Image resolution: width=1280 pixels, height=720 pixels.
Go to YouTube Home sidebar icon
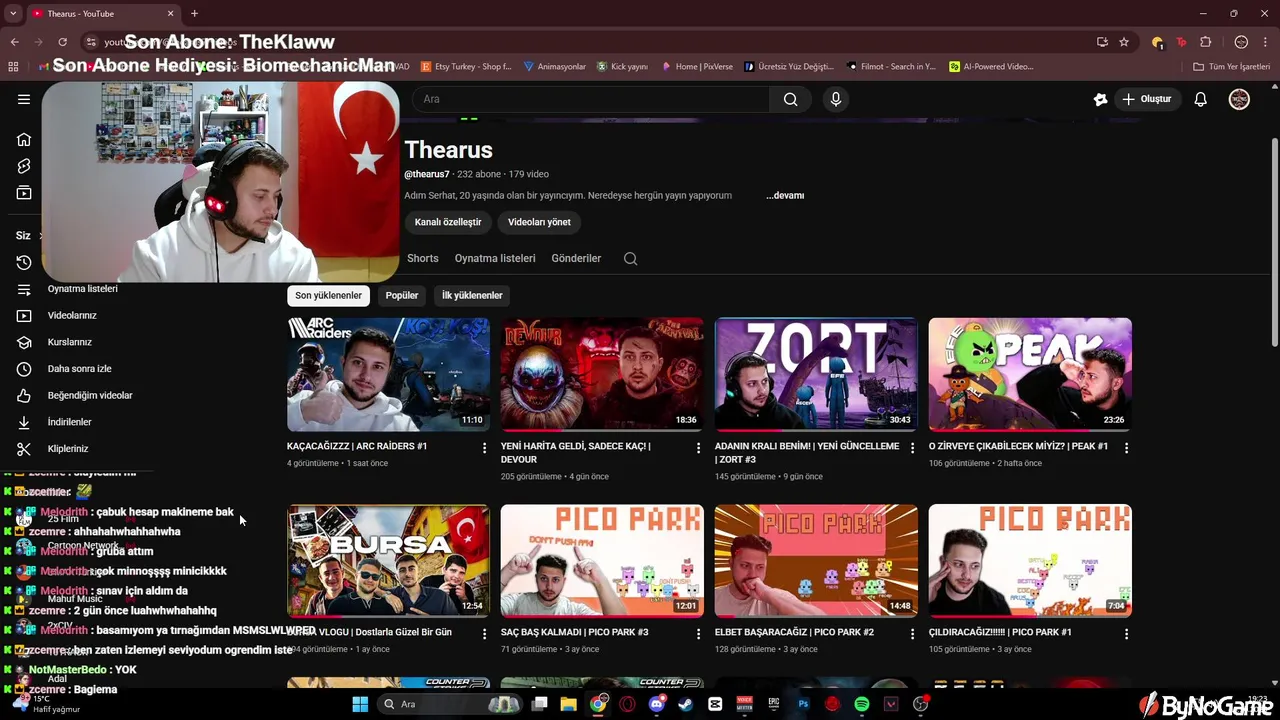pyautogui.click(x=24, y=139)
